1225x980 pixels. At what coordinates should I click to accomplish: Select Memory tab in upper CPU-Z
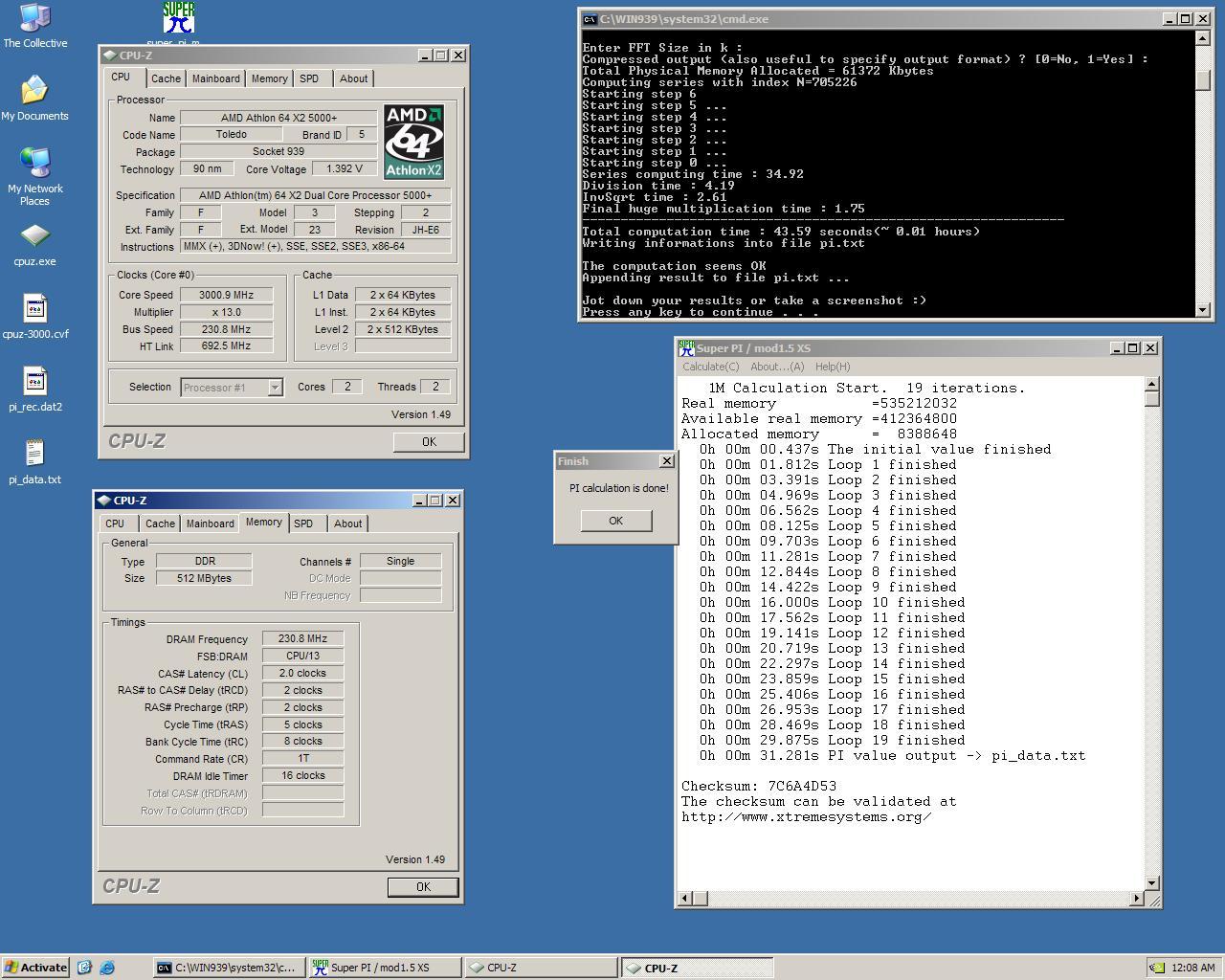click(269, 78)
